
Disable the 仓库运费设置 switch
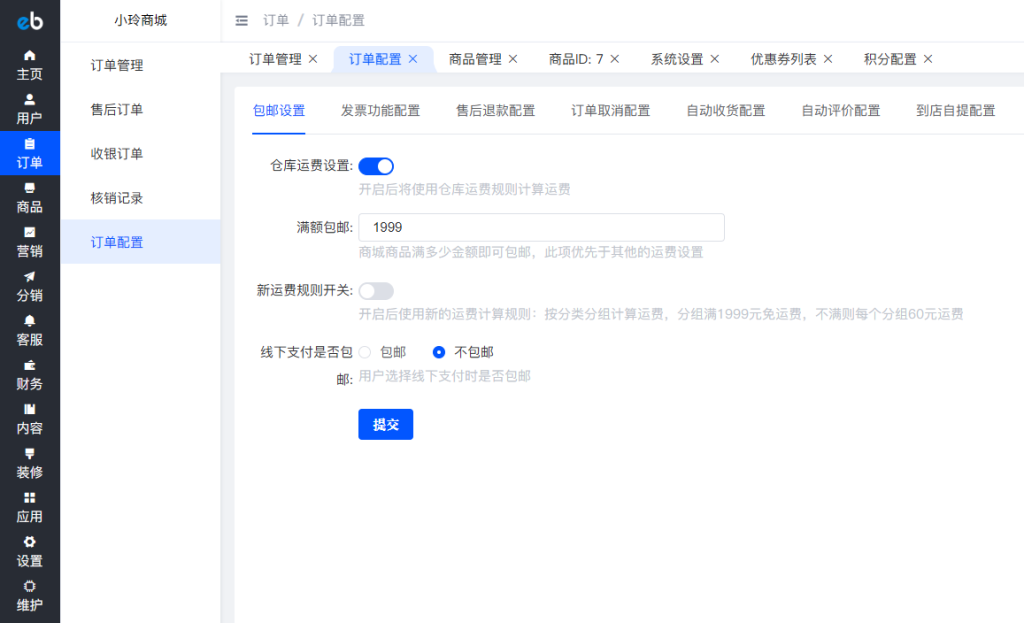pyautogui.click(x=376, y=166)
